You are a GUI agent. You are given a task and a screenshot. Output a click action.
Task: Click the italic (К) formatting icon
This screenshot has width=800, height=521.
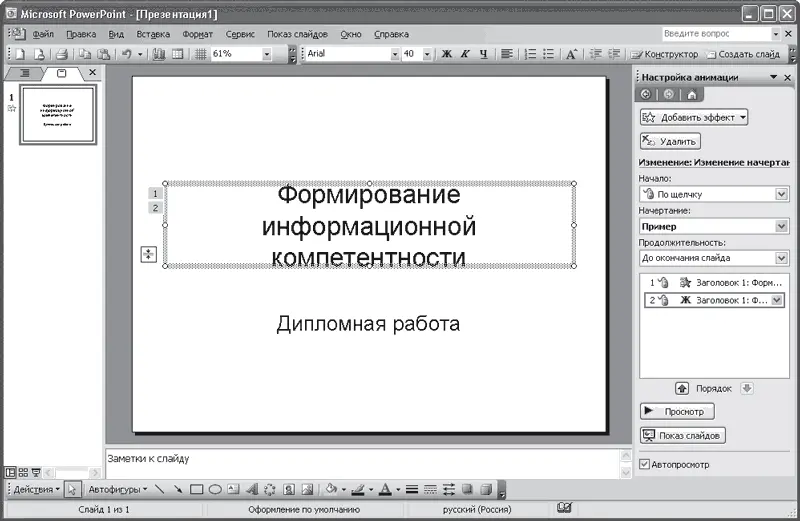click(465, 54)
